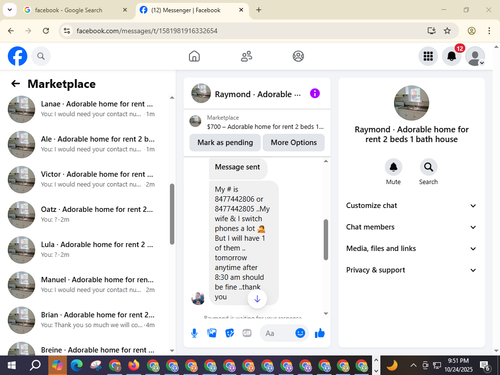This screenshot has height=375, width=500.
Task: Open the tab search dropdown arrow
Action: 10,10
